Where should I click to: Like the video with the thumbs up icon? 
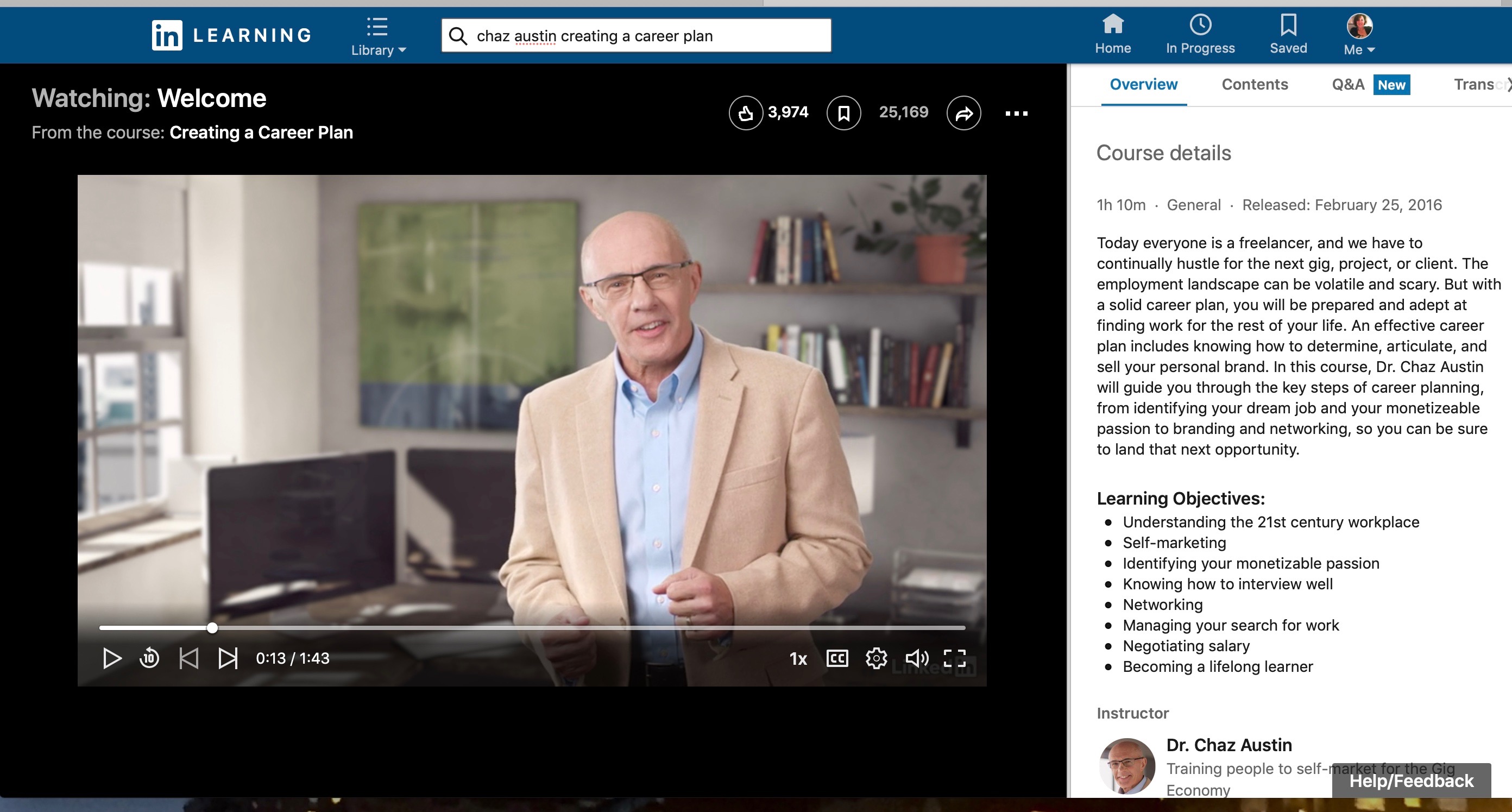click(x=746, y=113)
